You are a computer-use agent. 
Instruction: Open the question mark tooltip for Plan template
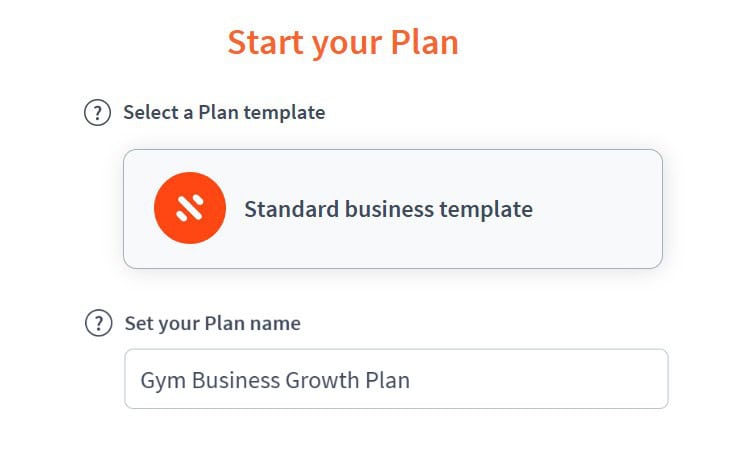(97, 113)
